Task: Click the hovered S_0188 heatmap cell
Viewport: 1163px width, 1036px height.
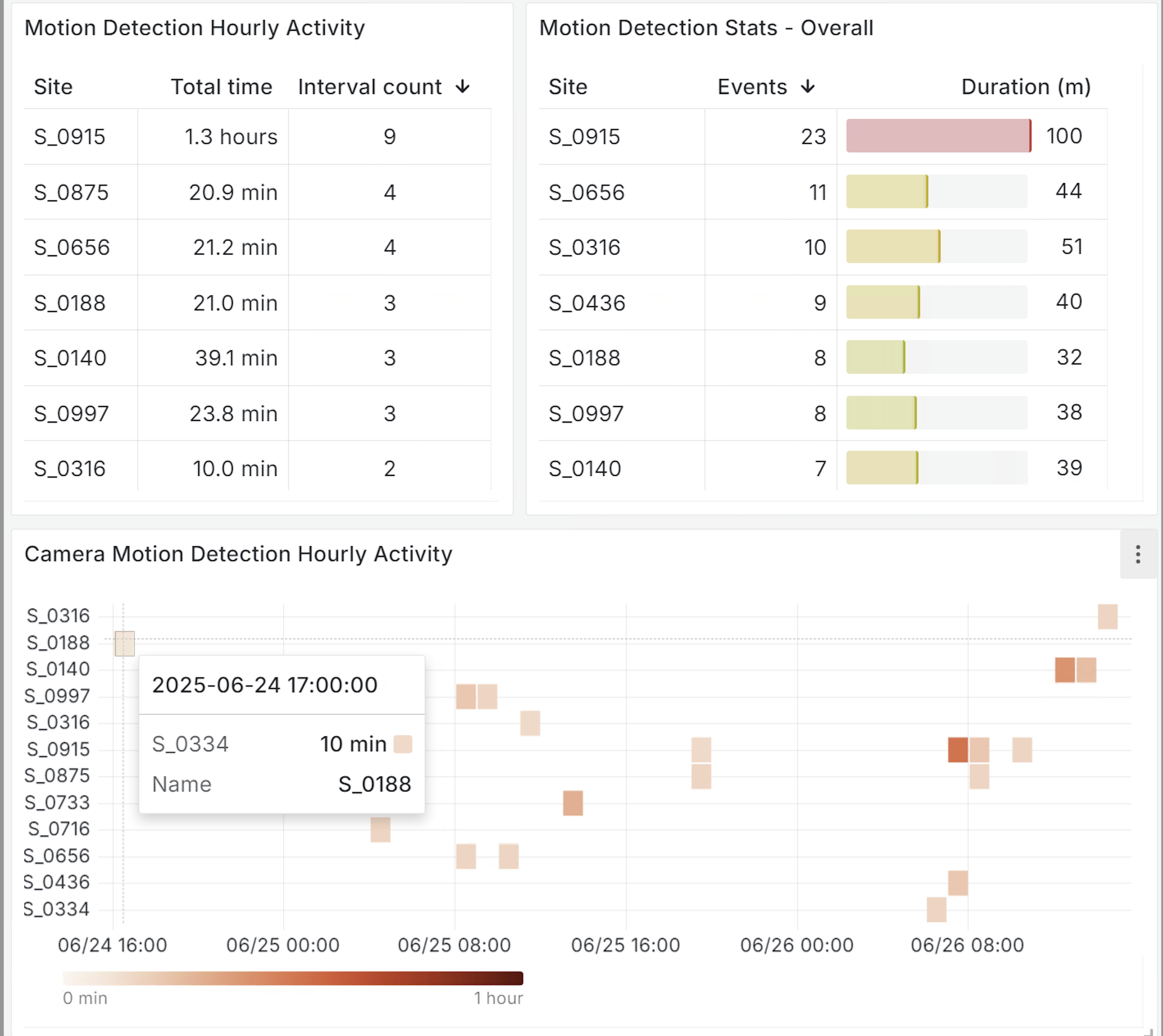Action: pos(125,643)
